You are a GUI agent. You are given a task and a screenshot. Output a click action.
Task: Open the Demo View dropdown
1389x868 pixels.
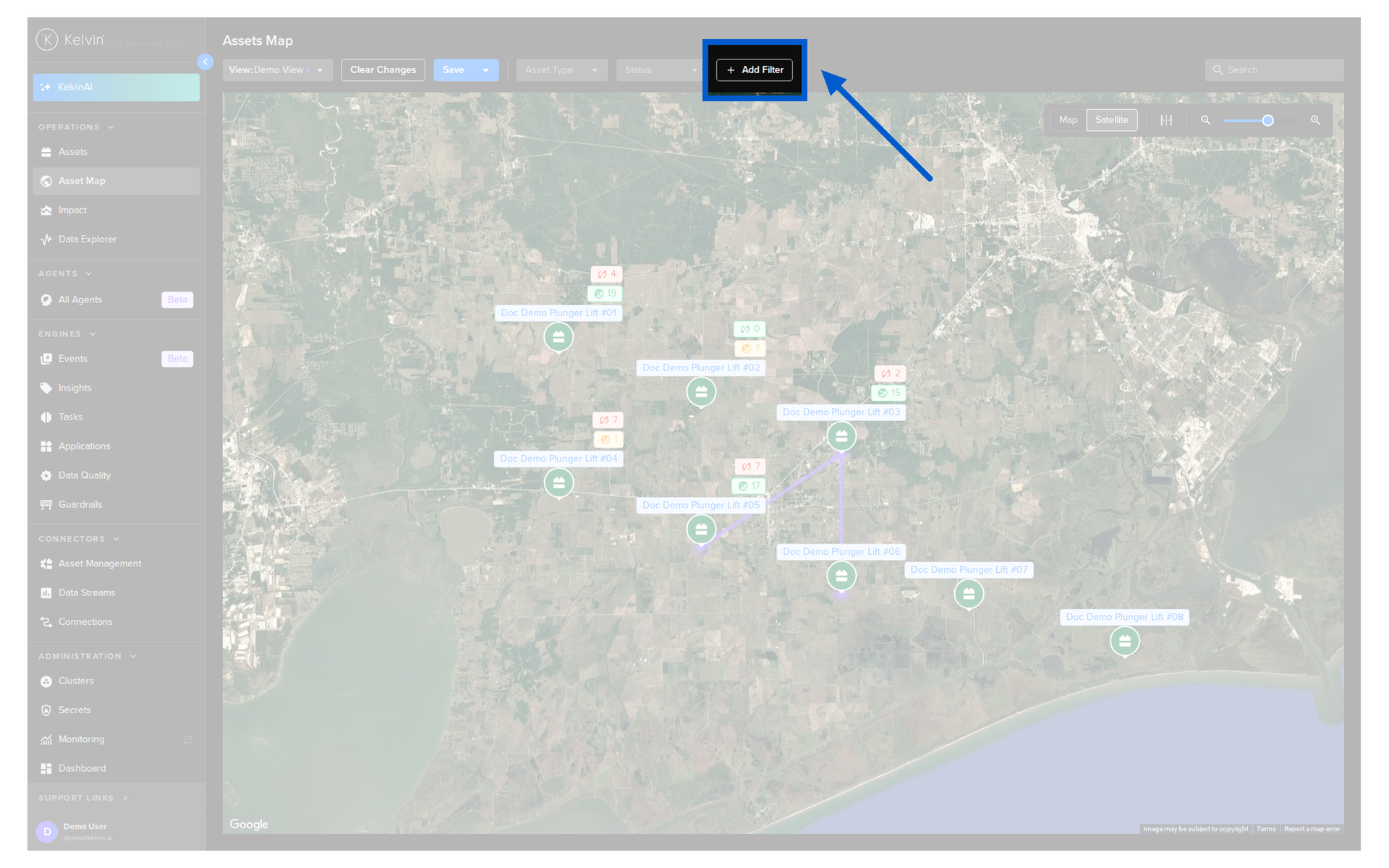pos(278,70)
